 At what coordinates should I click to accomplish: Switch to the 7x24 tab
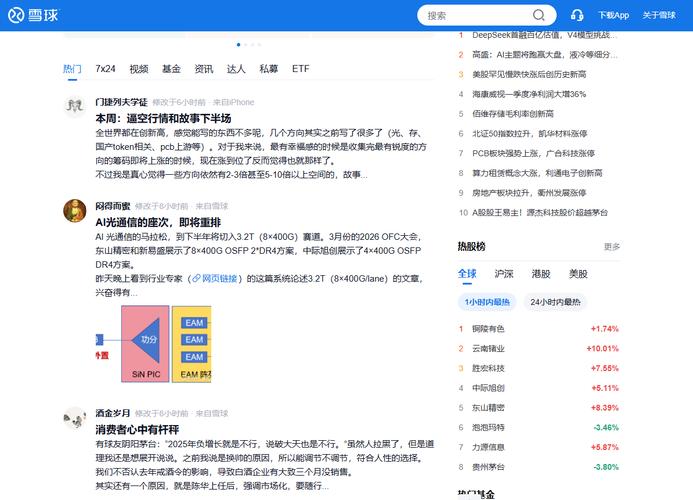pos(105,69)
